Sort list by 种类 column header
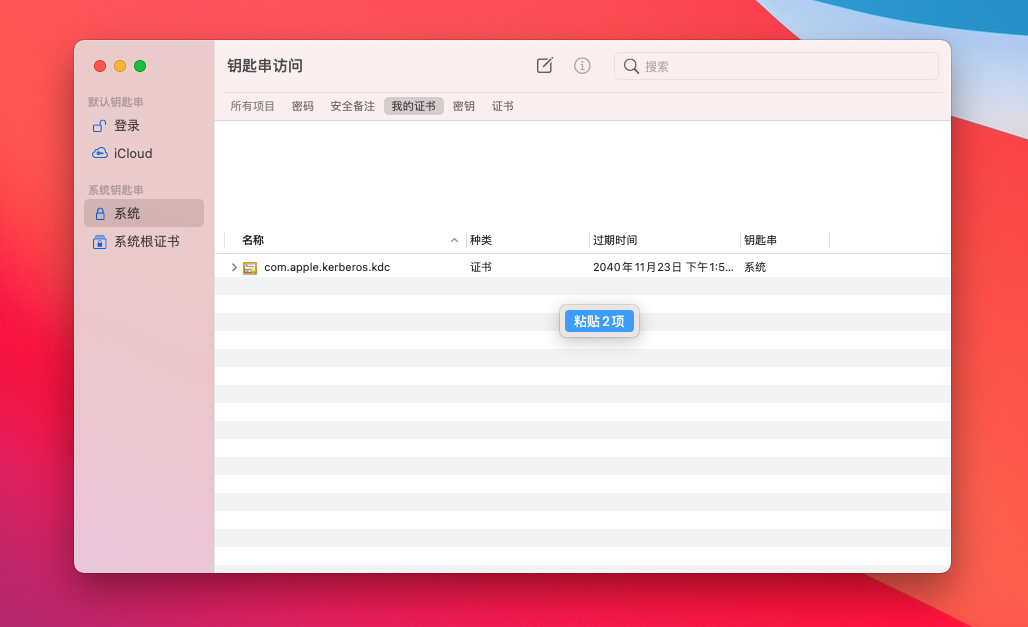This screenshot has width=1028, height=627. [x=481, y=241]
